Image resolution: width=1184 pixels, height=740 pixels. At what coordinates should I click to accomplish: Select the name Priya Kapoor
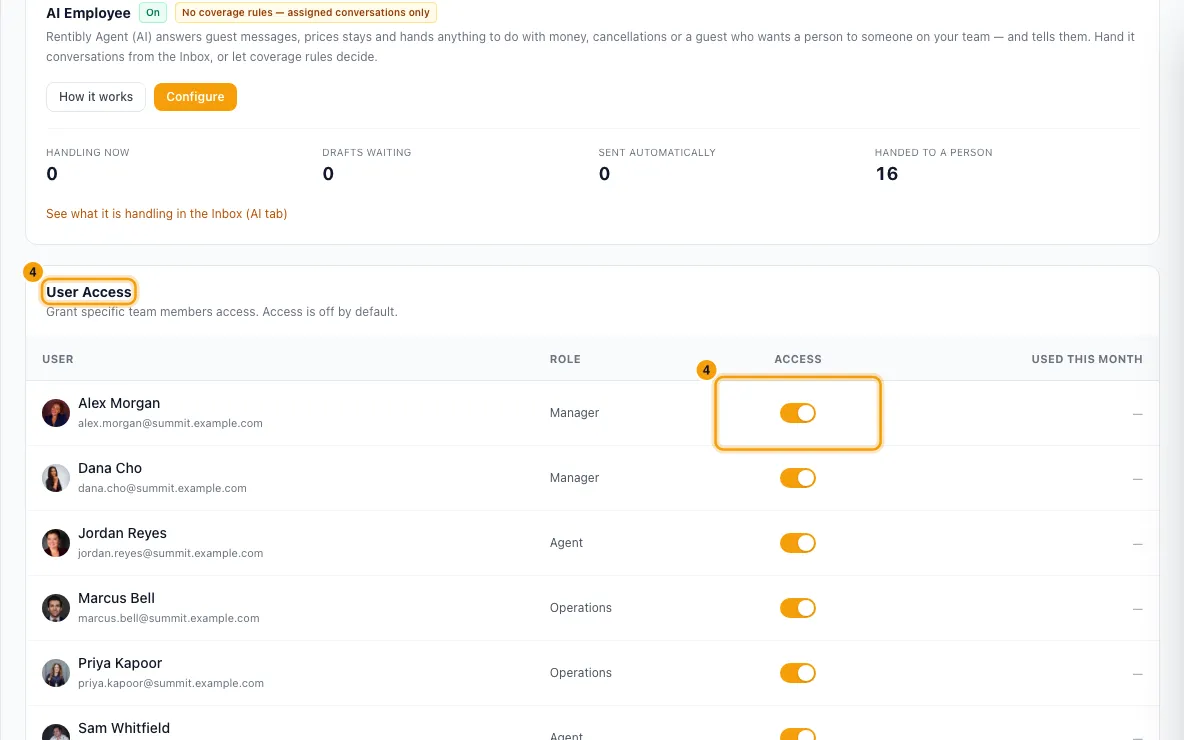click(120, 663)
